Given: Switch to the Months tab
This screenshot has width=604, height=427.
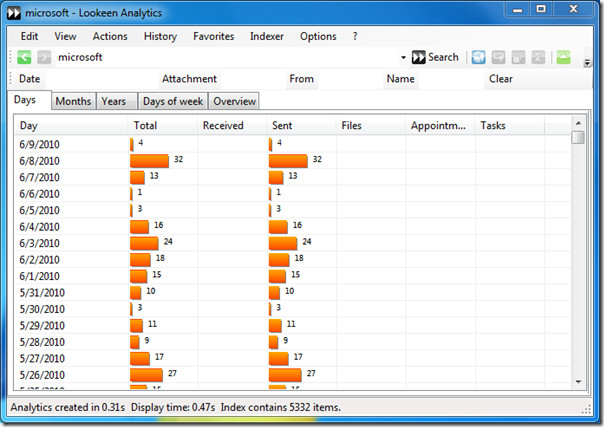Looking at the screenshot, I should (73, 101).
